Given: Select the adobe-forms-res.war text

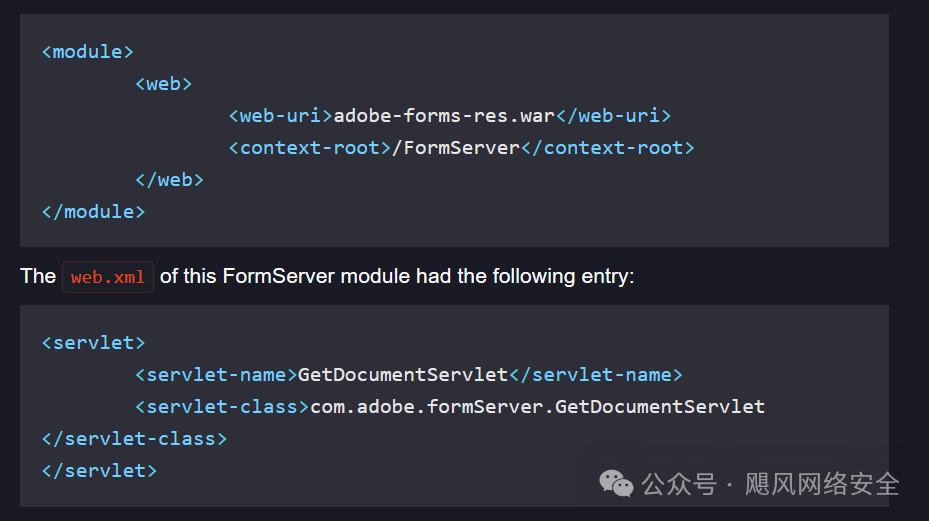Looking at the screenshot, I should (444, 116).
